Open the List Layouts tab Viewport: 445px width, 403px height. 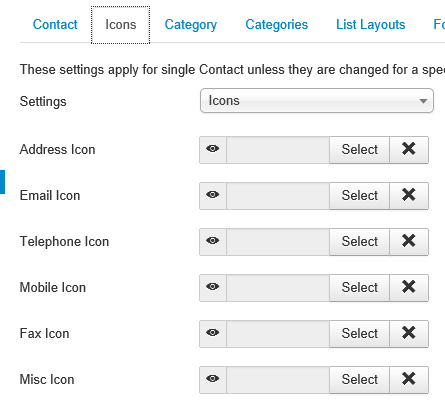[371, 25]
